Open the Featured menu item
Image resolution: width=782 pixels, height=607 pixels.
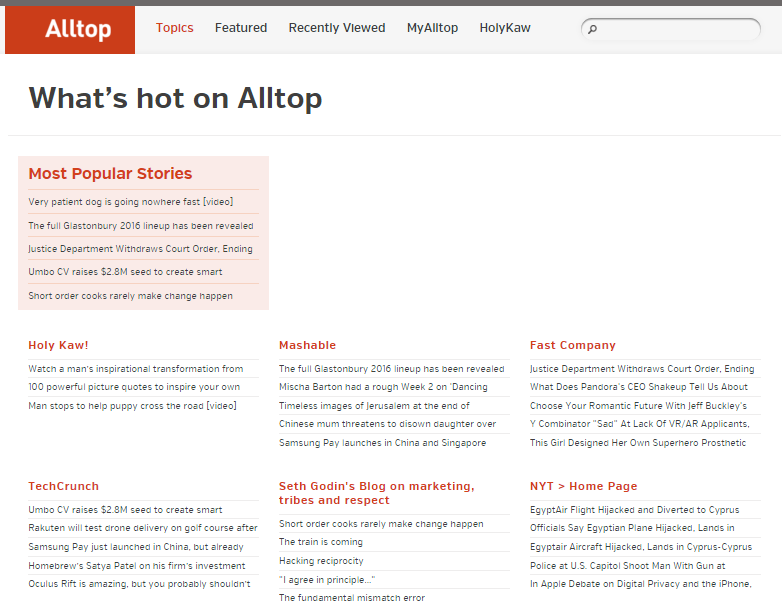tap(241, 28)
